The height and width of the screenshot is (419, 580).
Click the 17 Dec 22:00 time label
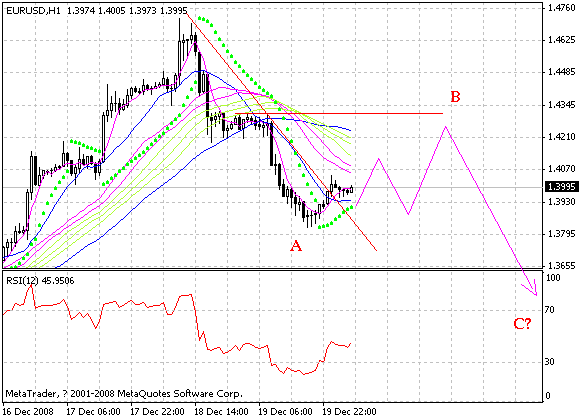pos(158,412)
